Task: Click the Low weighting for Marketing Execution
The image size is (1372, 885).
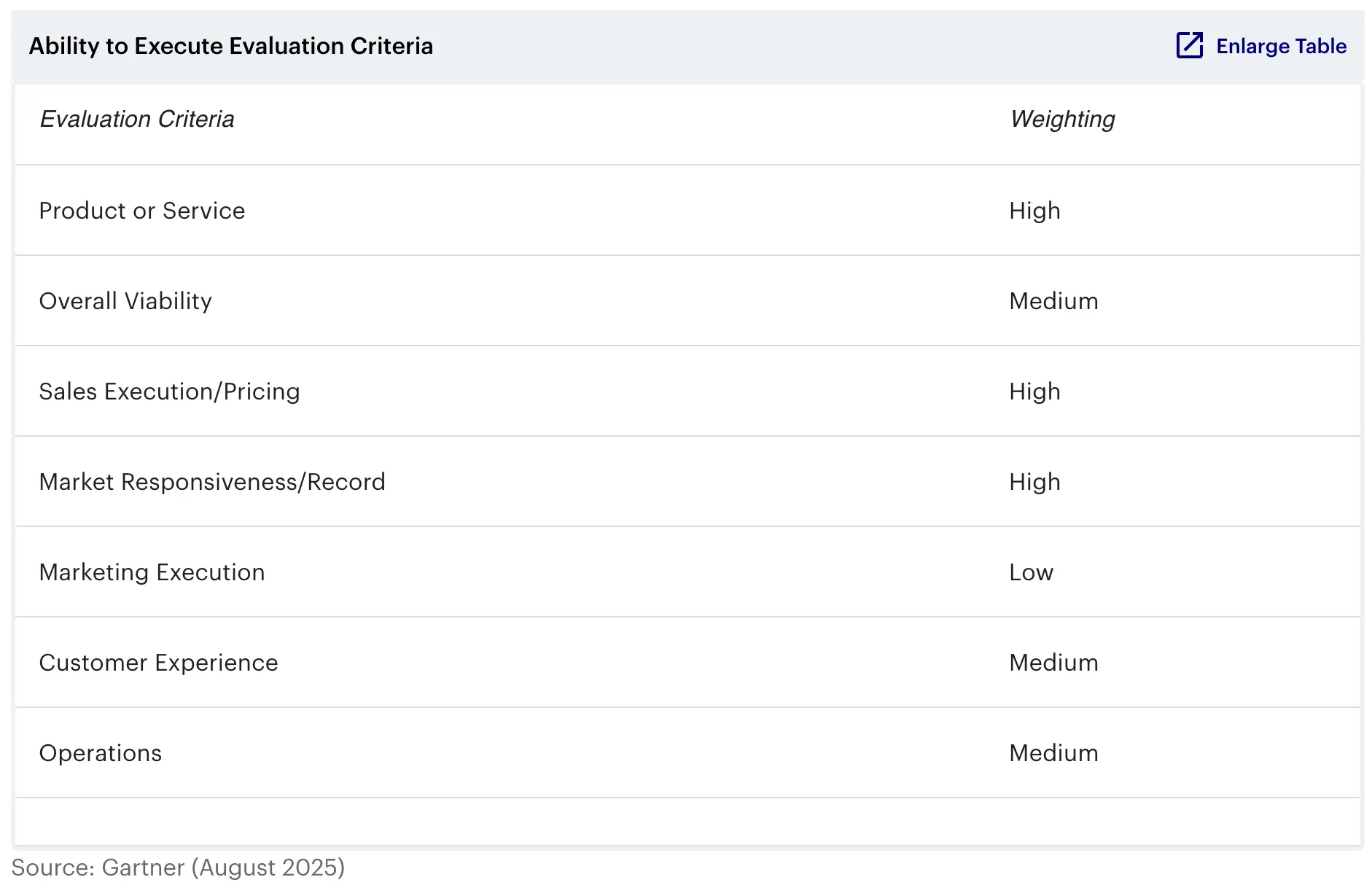Action: [x=1031, y=572]
